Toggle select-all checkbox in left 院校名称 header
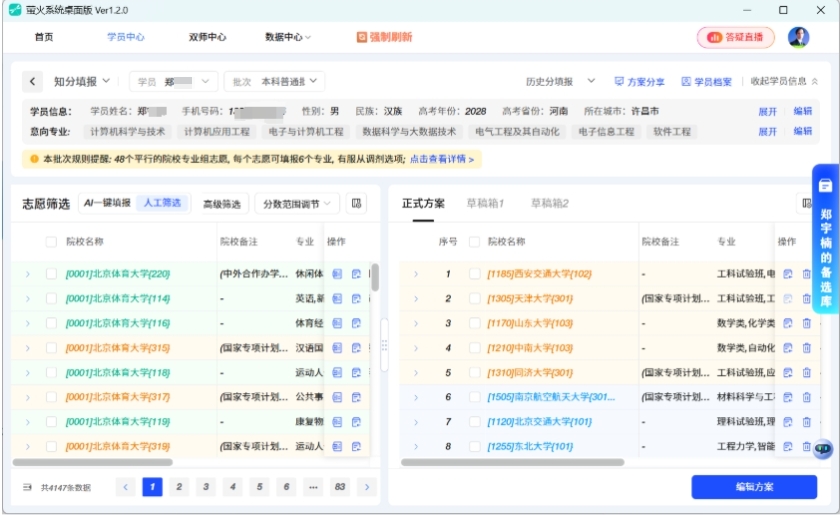Image resolution: width=840 pixels, height=515 pixels. (x=51, y=242)
